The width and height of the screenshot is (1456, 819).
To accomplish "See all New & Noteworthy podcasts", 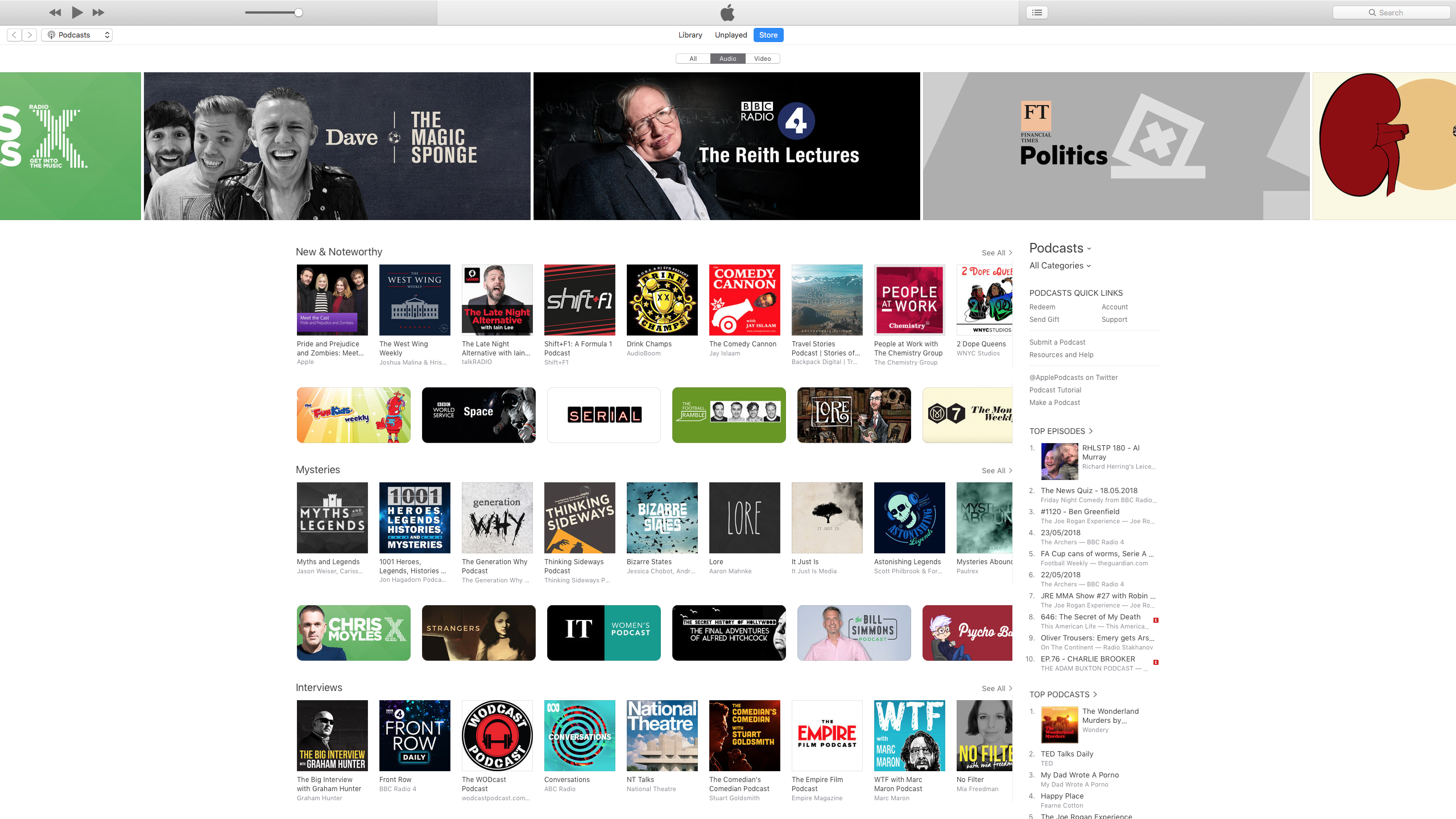I will coord(996,253).
